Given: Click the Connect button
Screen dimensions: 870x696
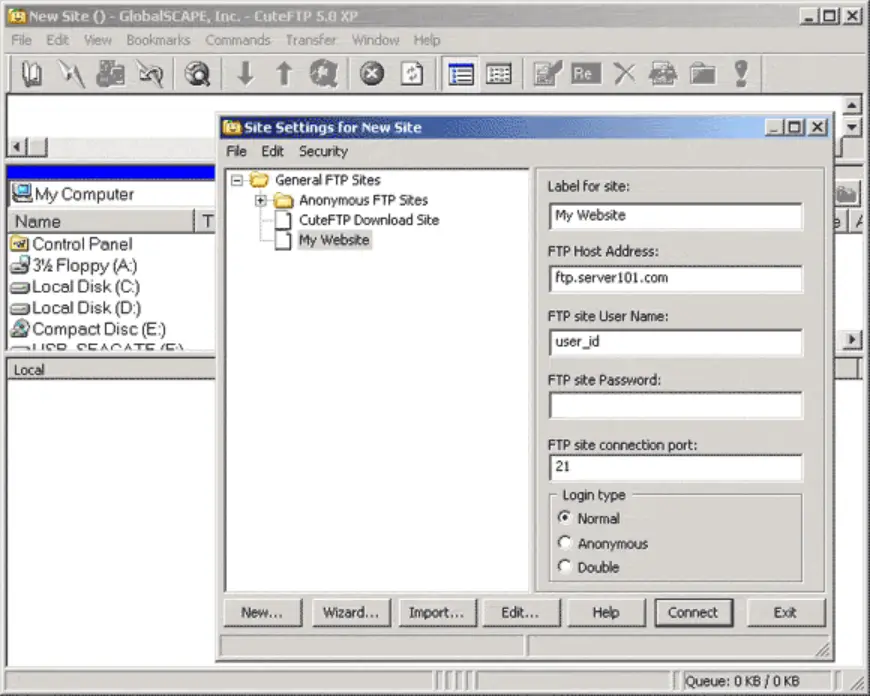Looking at the screenshot, I should point(693,613).
